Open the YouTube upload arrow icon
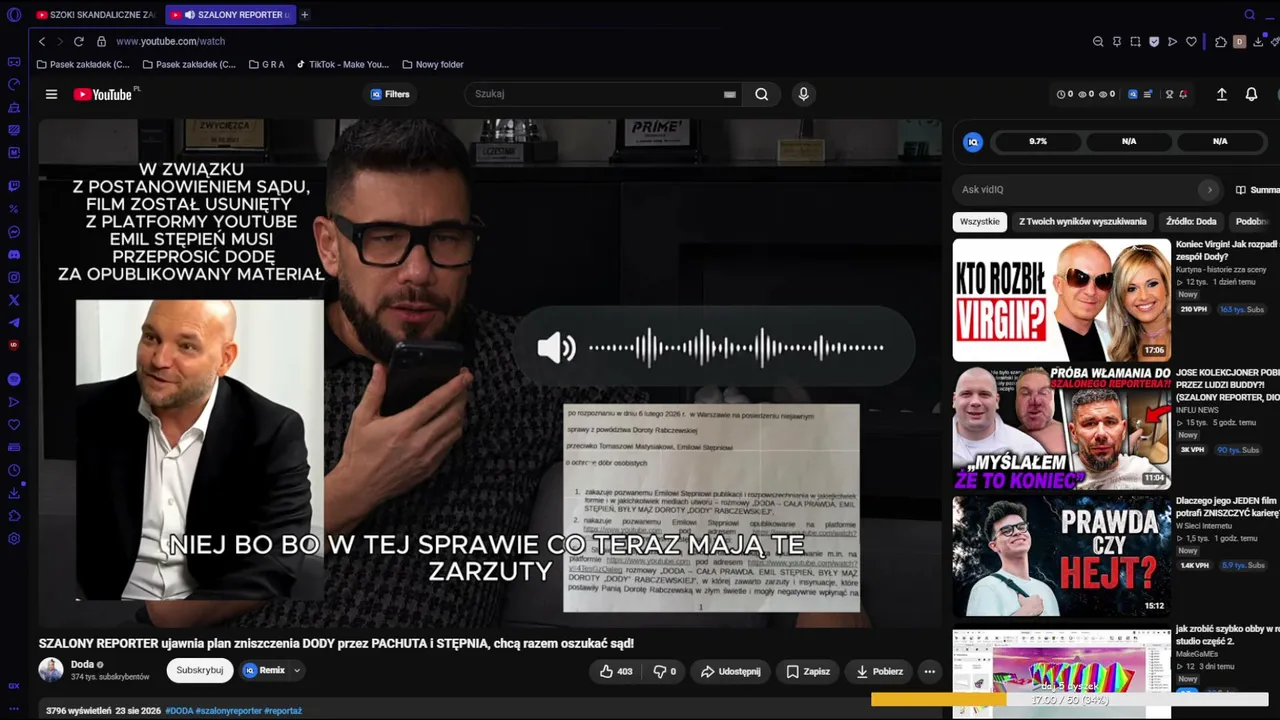Image resolution: width=1280 pixels, height=720 pixels. [1221, 94]
